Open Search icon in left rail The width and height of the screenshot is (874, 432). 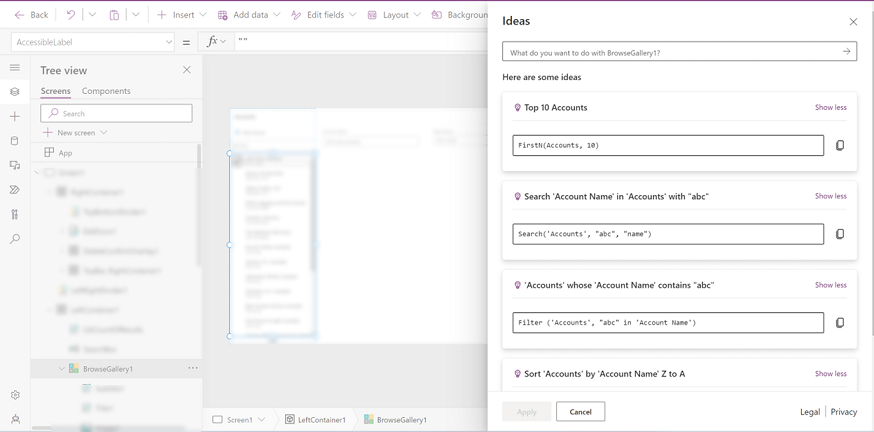tap(15, 239)
